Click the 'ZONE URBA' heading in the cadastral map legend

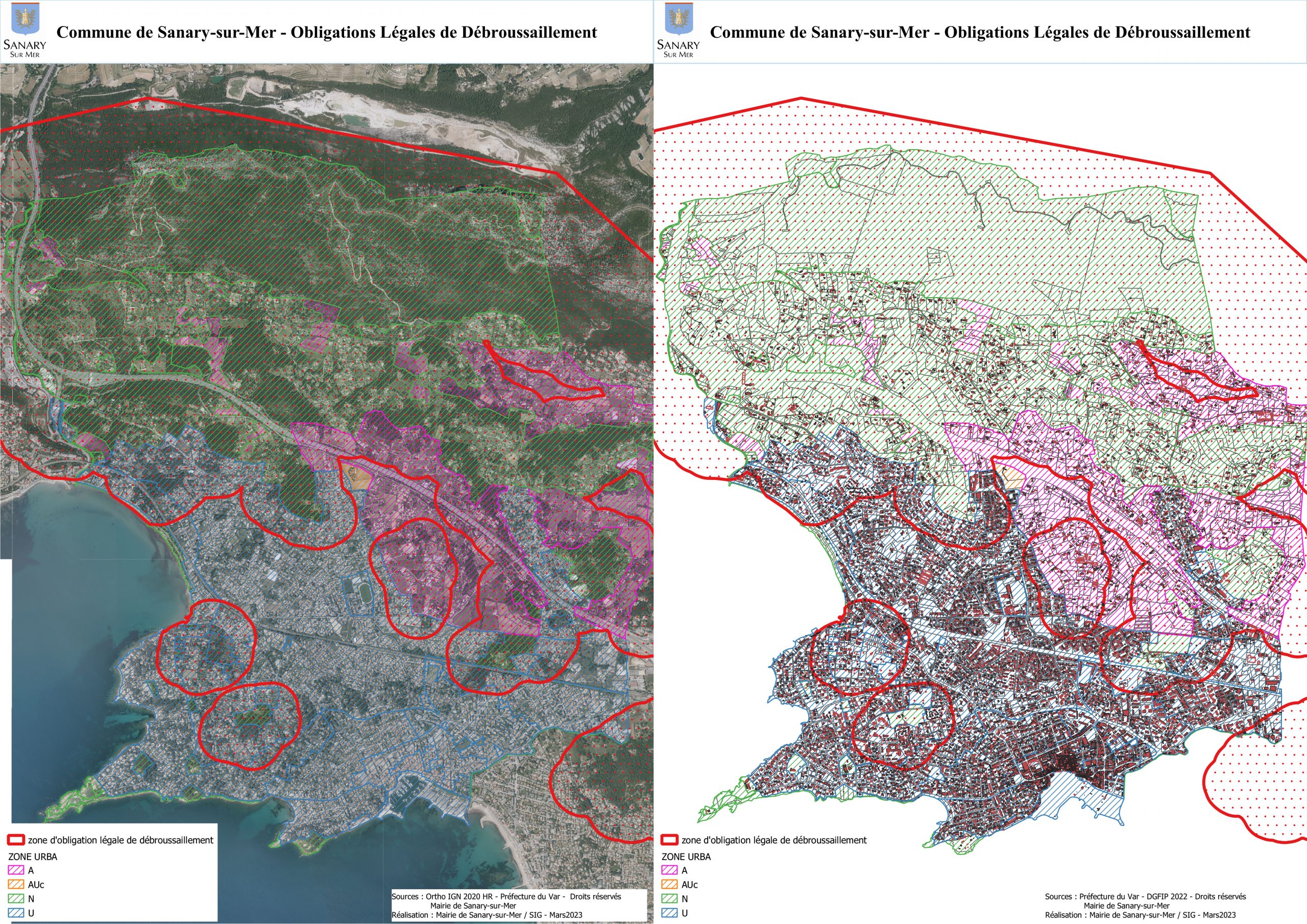tap(686, 856)
